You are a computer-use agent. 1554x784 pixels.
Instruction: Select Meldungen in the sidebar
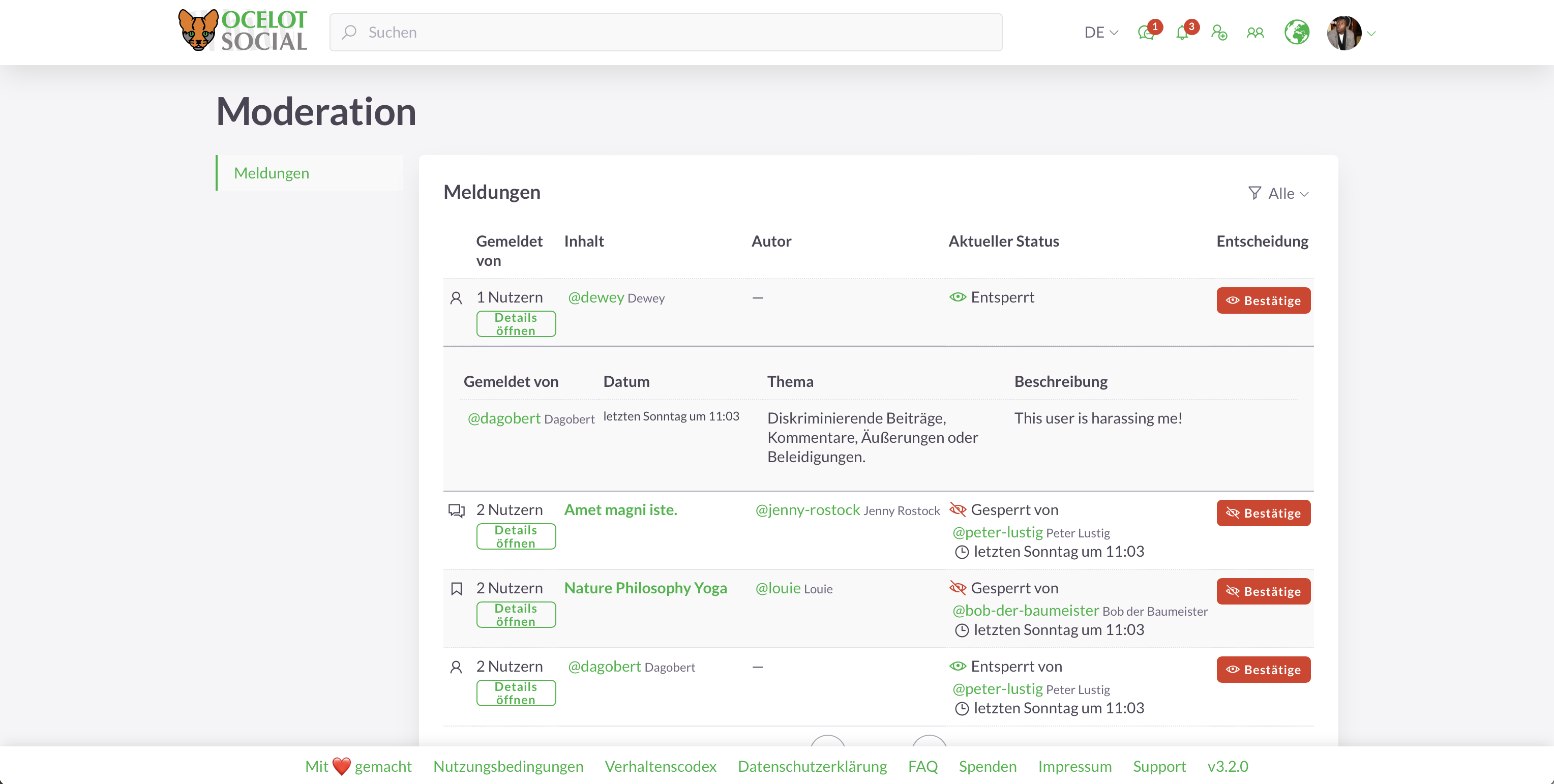pos(272,173)
